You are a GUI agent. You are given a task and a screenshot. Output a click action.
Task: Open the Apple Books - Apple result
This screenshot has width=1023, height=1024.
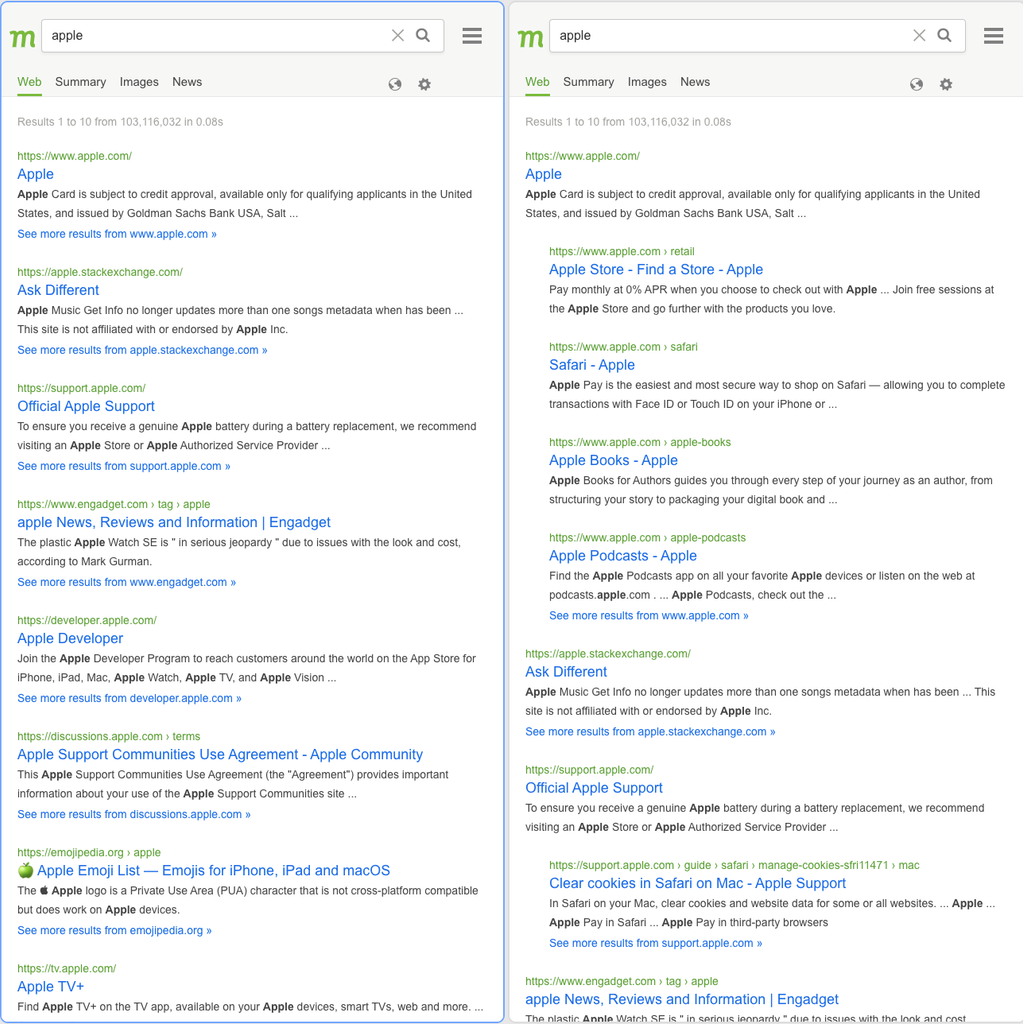coord(613,460)
